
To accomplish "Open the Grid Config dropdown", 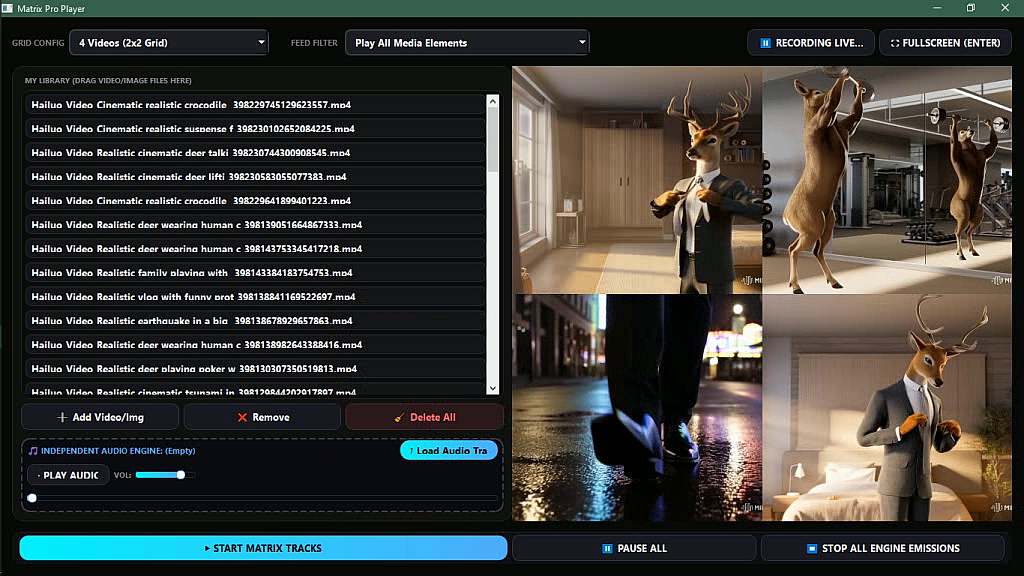I will point(169,42).
